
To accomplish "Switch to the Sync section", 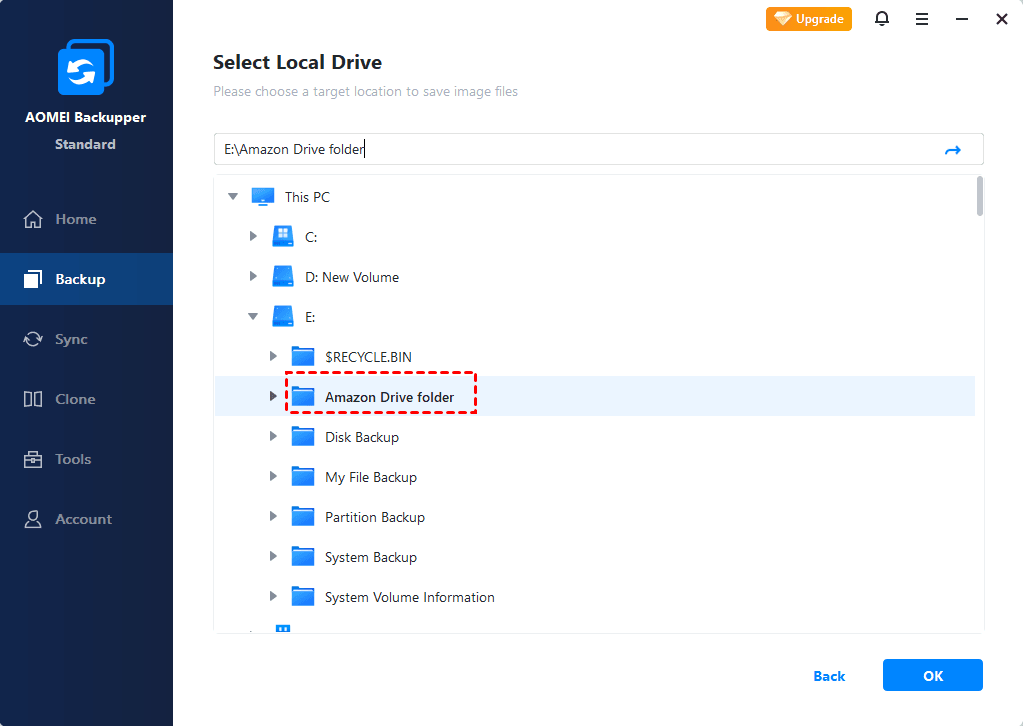I will pyautogui.click(x=71, y=339).
